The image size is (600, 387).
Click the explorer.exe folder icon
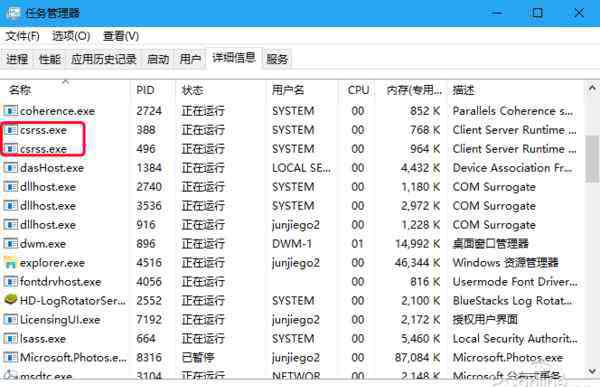pyautogui.click(x=10, y=263)
